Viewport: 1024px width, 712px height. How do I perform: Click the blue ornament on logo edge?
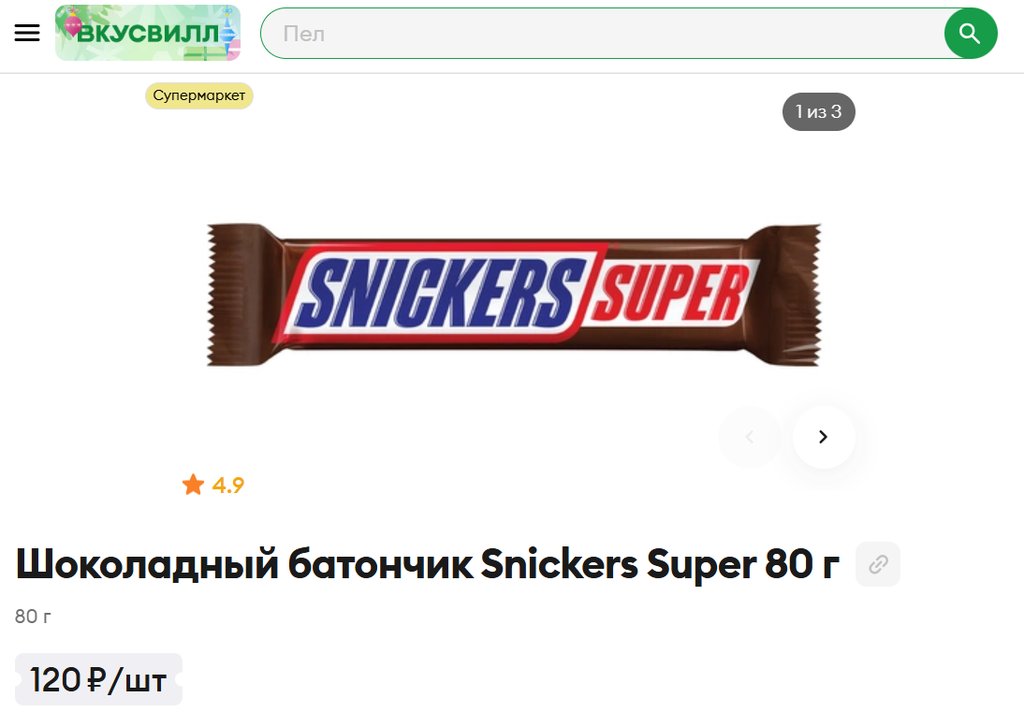pos(228,30)
